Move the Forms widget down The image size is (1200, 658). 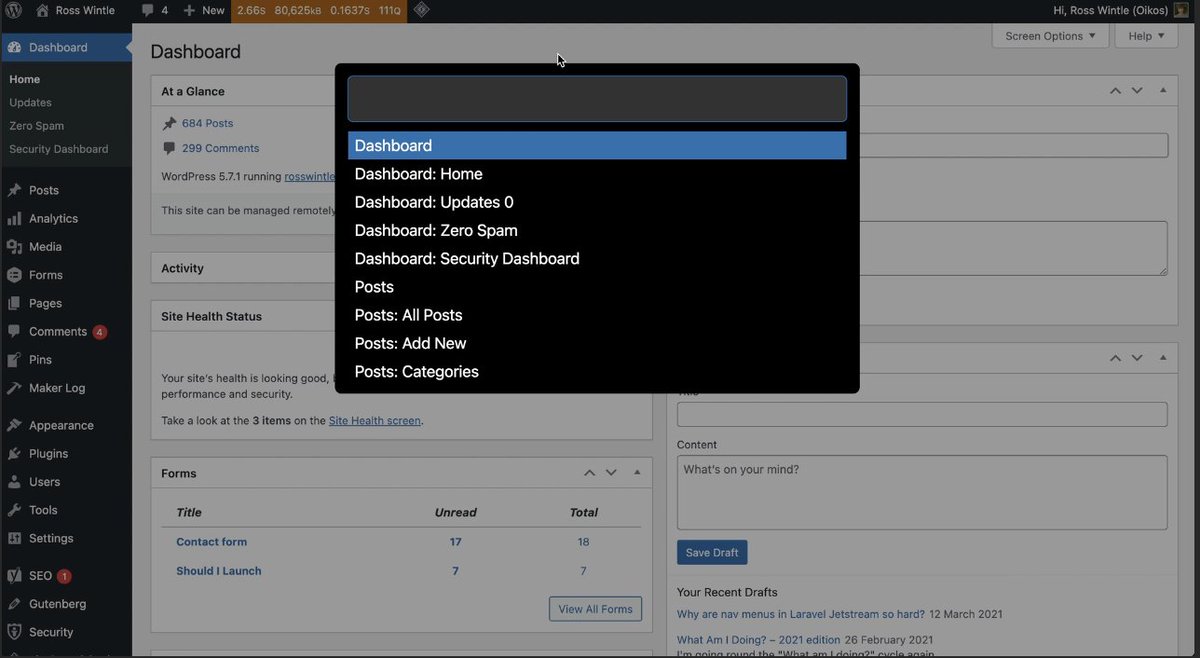(611, 473)
